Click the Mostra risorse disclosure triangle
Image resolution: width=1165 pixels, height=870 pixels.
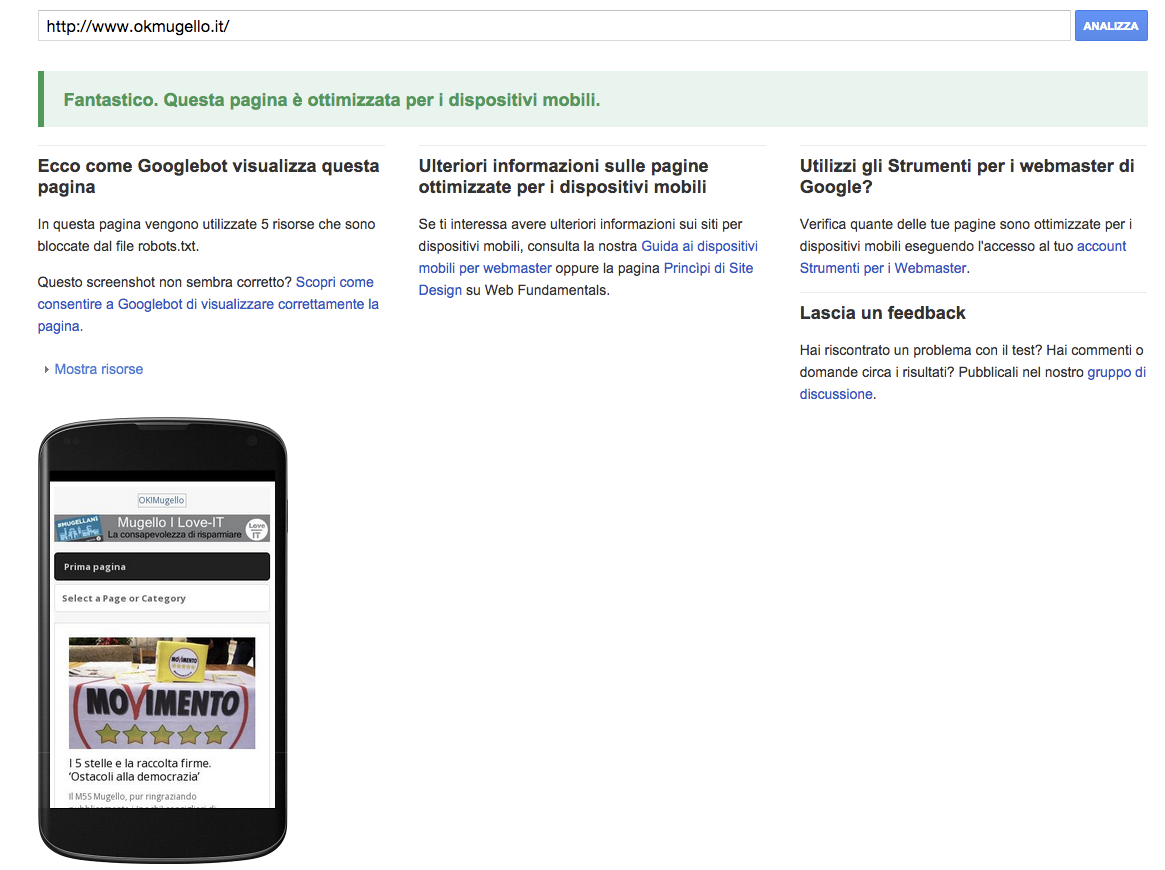coord(46,369)
